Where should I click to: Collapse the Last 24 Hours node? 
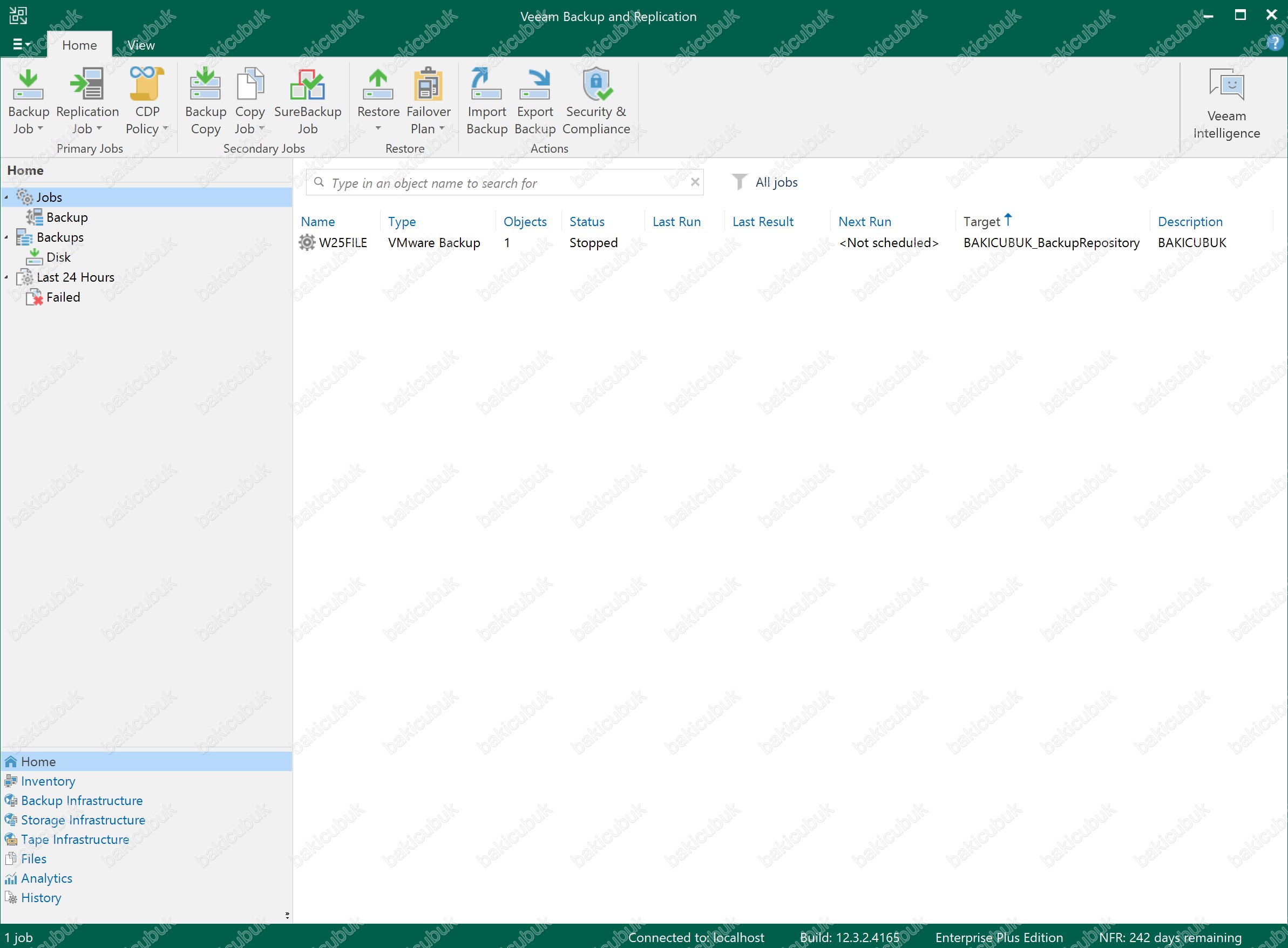6,277
